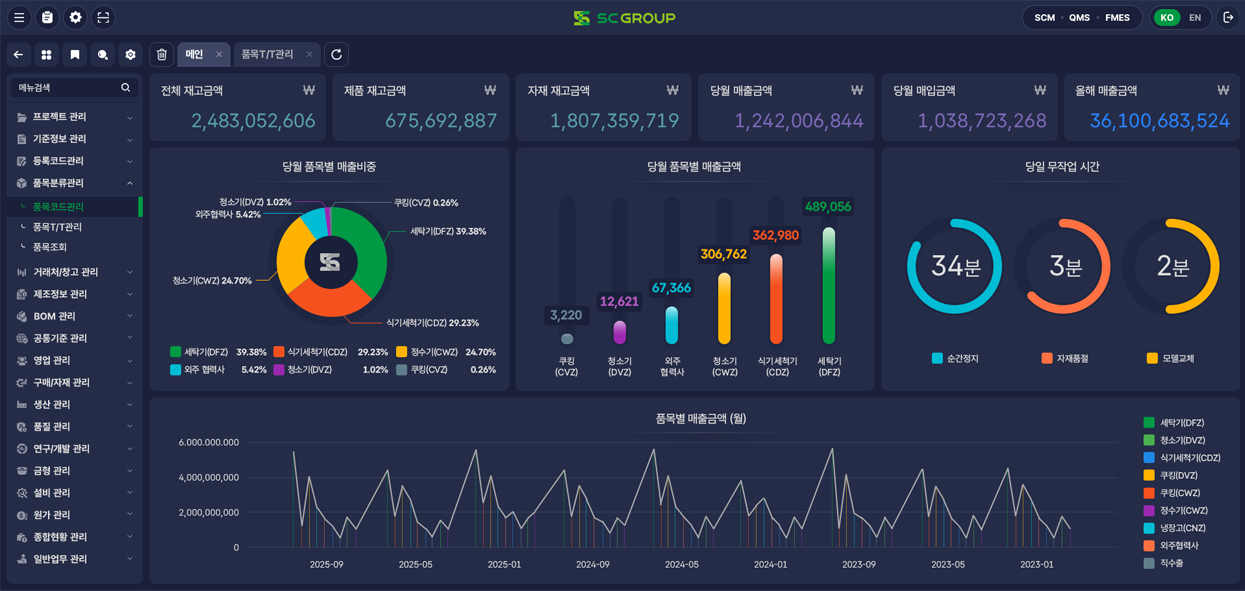1245x591 pixels.
Task: Expand the BOM 관리 menu
Action: (74, 316)
